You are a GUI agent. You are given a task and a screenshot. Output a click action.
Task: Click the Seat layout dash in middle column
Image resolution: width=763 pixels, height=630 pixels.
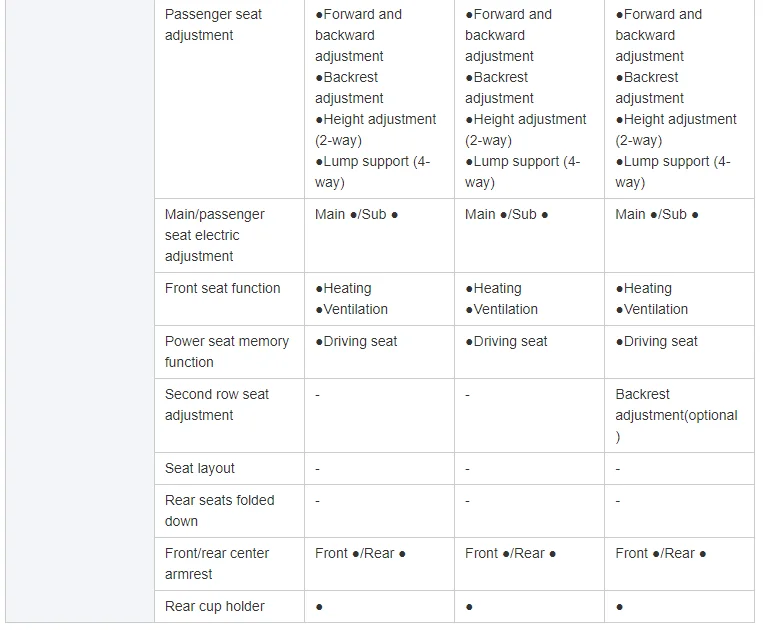click(467, 468)
